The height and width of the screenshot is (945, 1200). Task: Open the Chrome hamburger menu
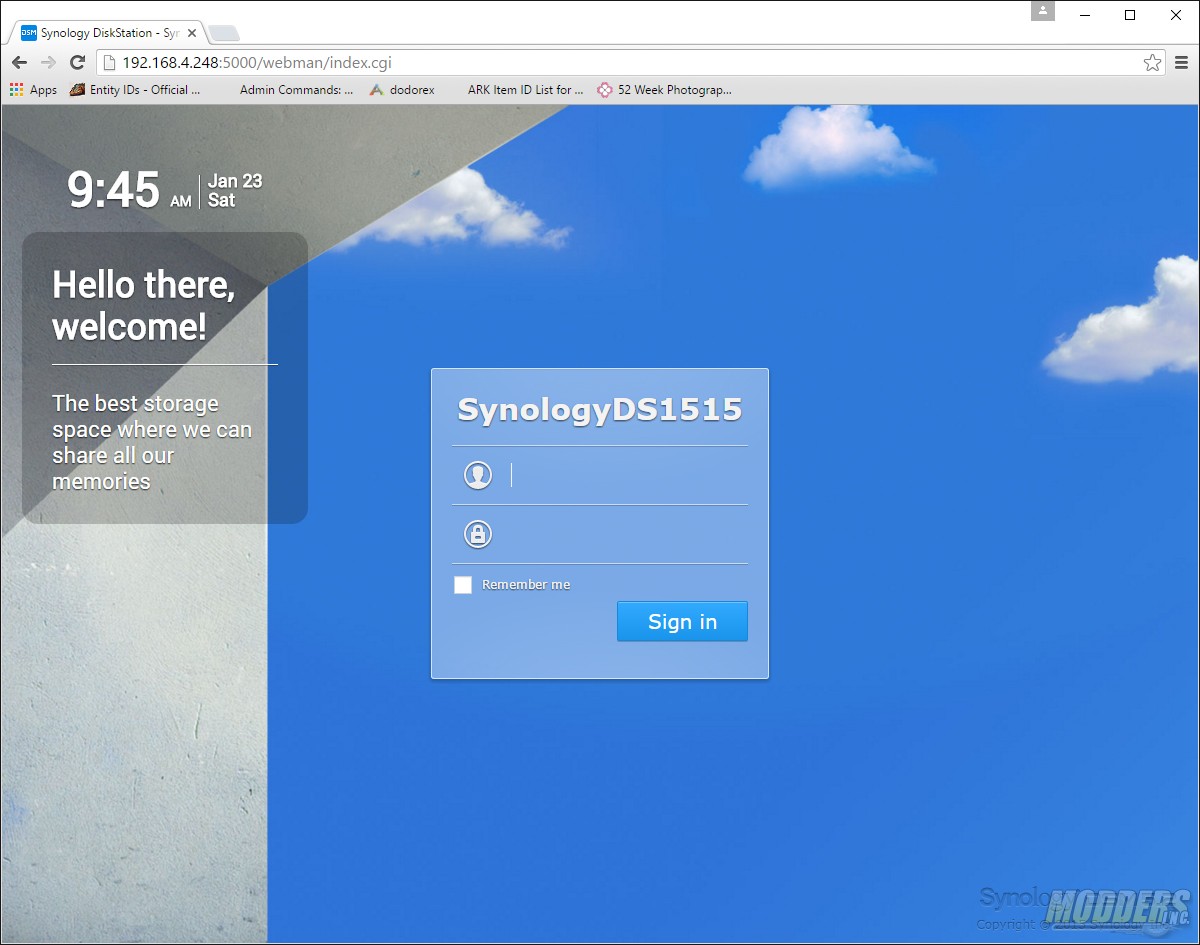point(1181,63)
